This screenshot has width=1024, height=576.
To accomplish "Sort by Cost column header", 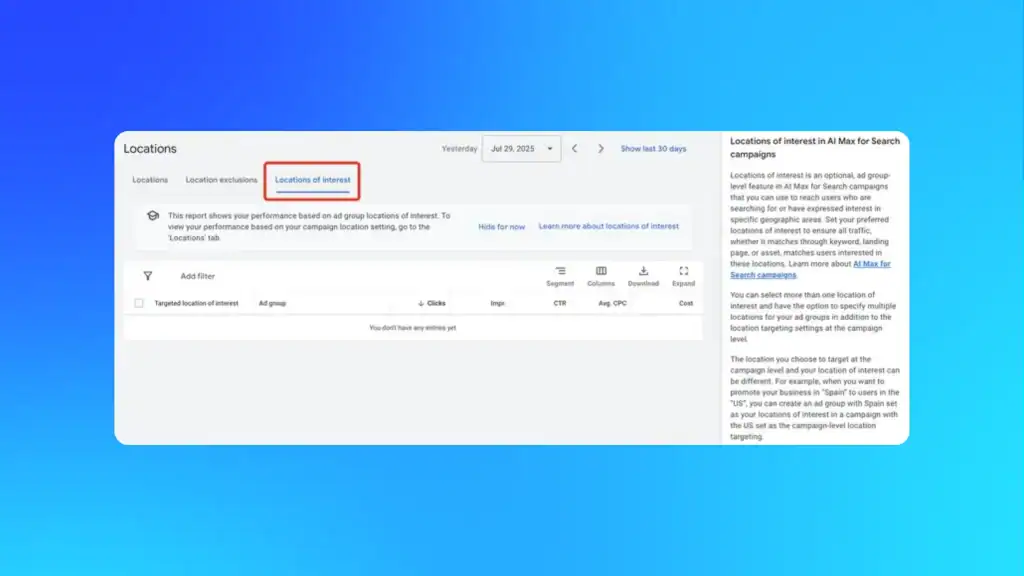I will [686, 303].
